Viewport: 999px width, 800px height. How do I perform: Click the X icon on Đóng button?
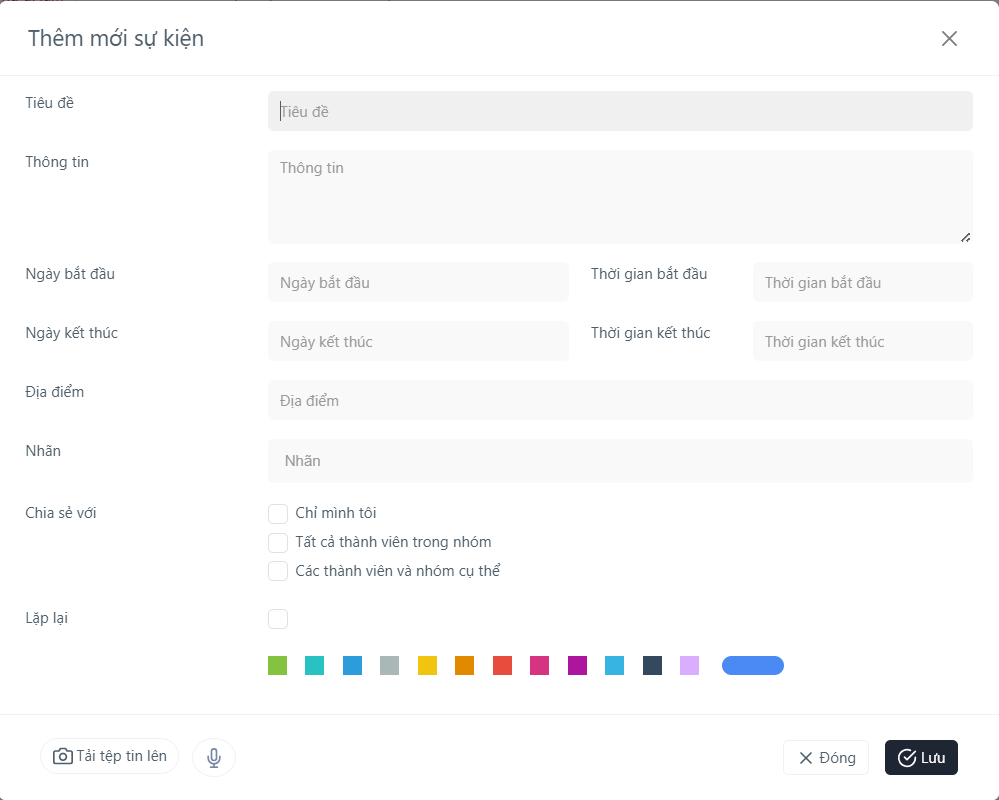(806, 758)
